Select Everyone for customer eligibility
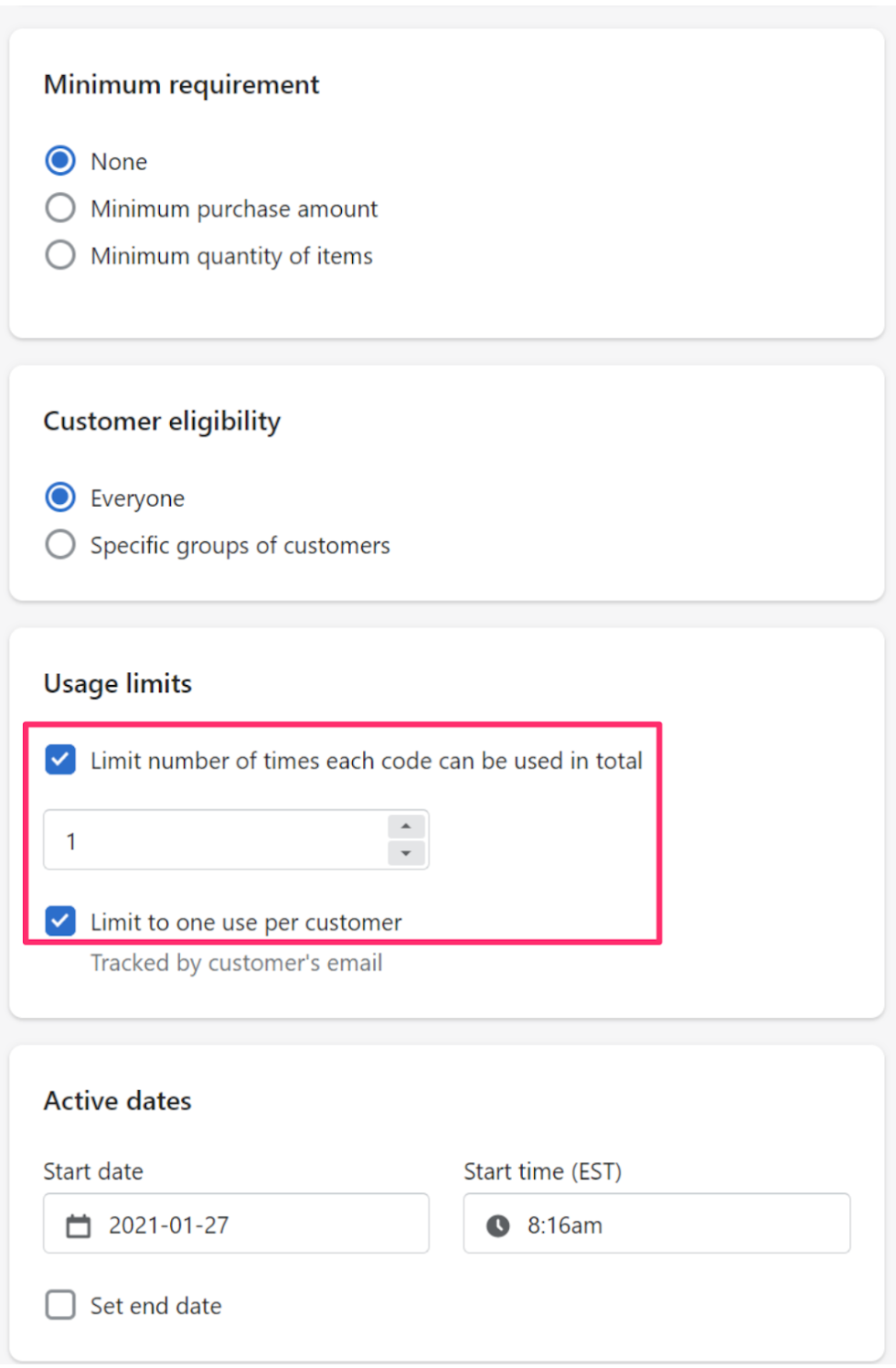 (x=60, y=497)
